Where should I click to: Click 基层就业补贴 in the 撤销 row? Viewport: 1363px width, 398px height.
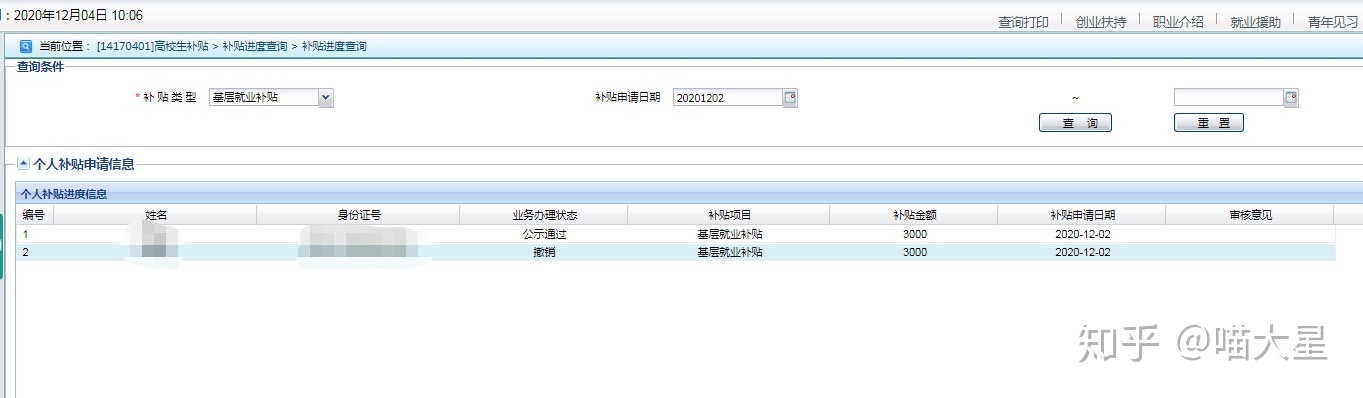point(729,253)
